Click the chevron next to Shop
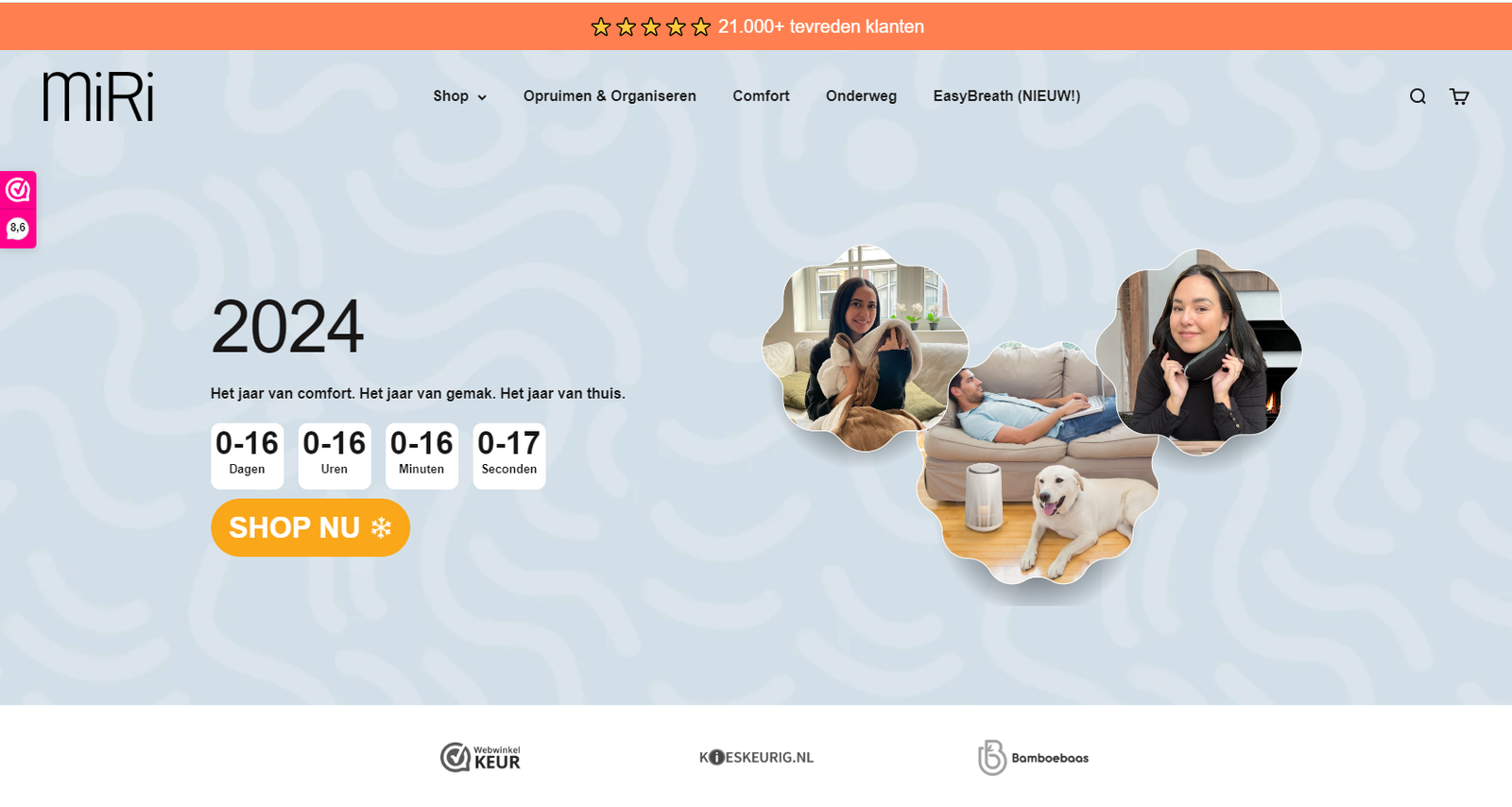This screenshot has height=807, width=1512. click(482, 97)
